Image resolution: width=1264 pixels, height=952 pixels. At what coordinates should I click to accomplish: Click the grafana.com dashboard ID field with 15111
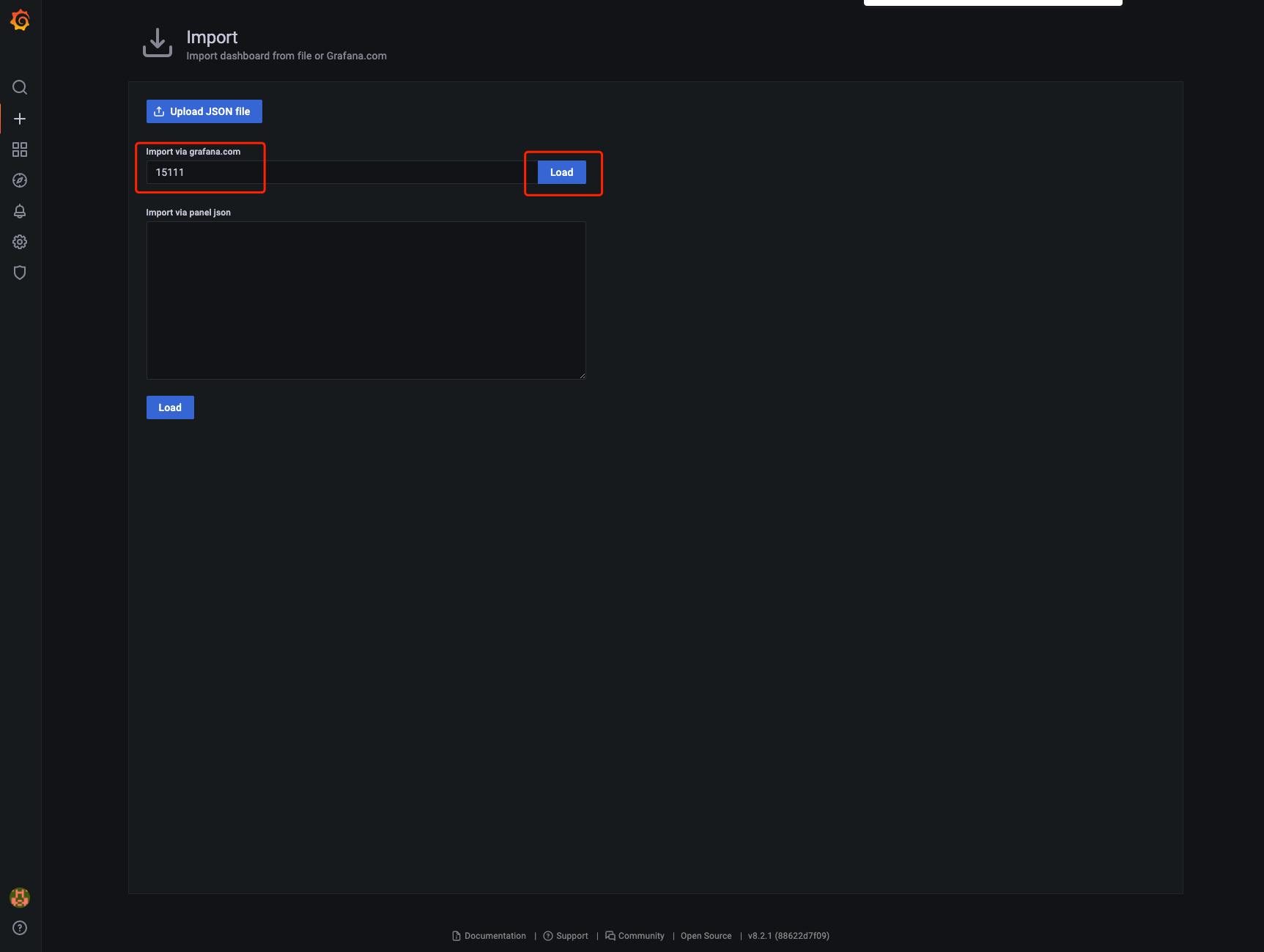point(341,172)
